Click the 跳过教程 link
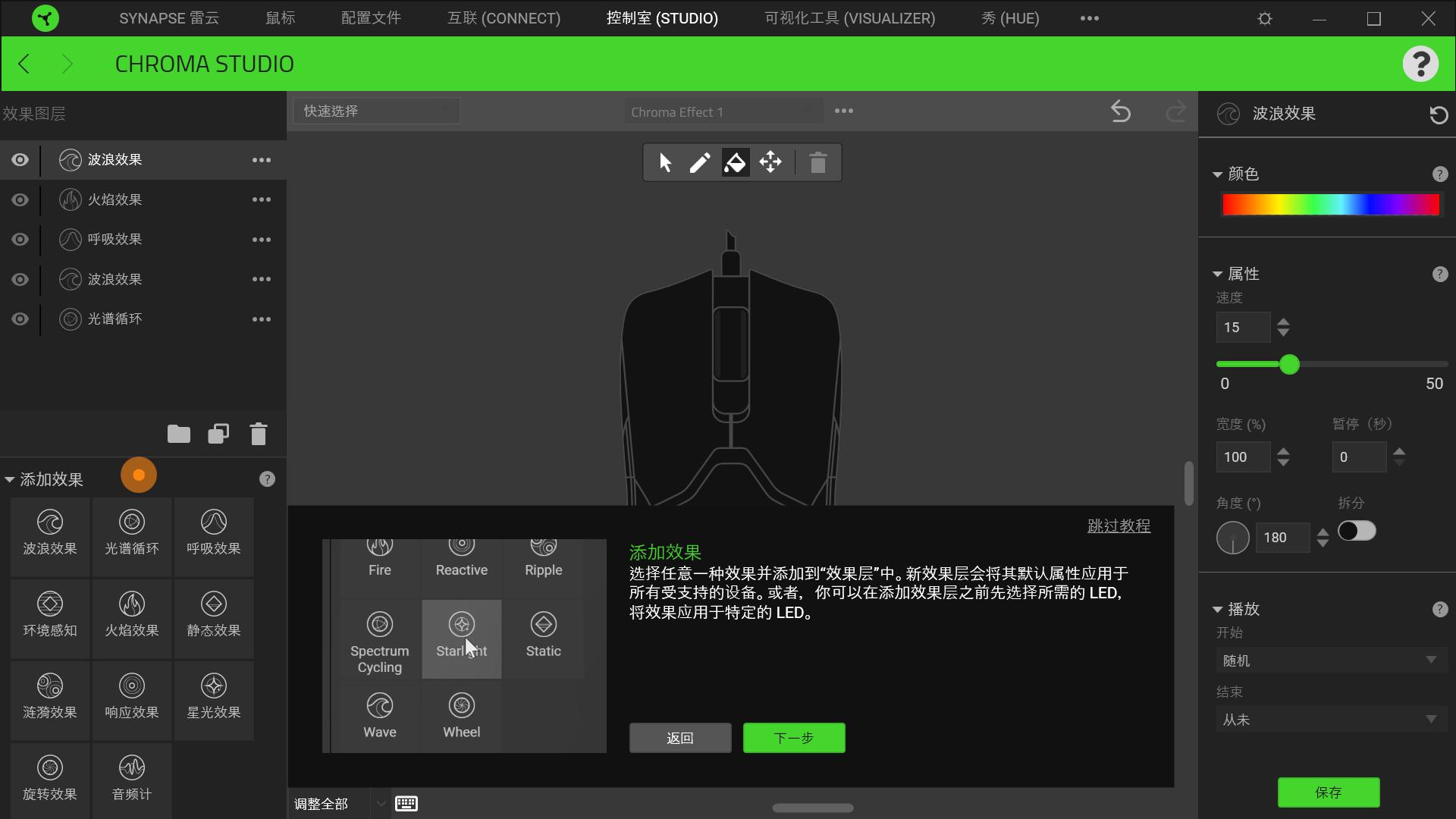 1119,526
